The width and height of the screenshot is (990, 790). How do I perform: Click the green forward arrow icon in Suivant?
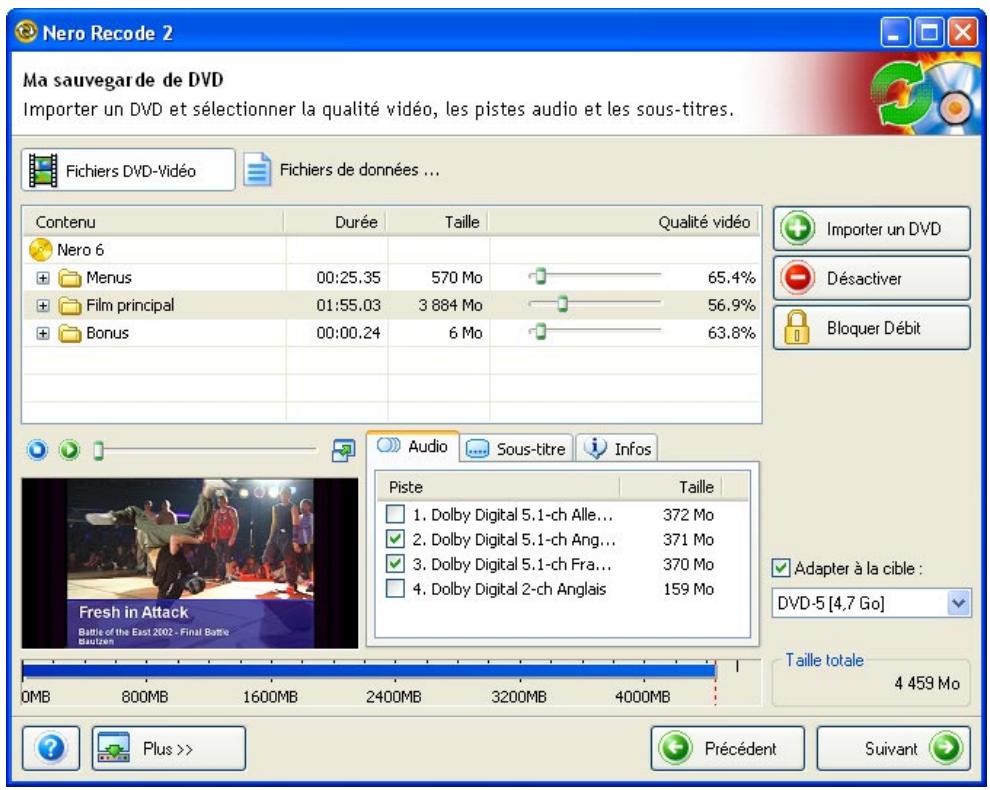pos(946,748)
